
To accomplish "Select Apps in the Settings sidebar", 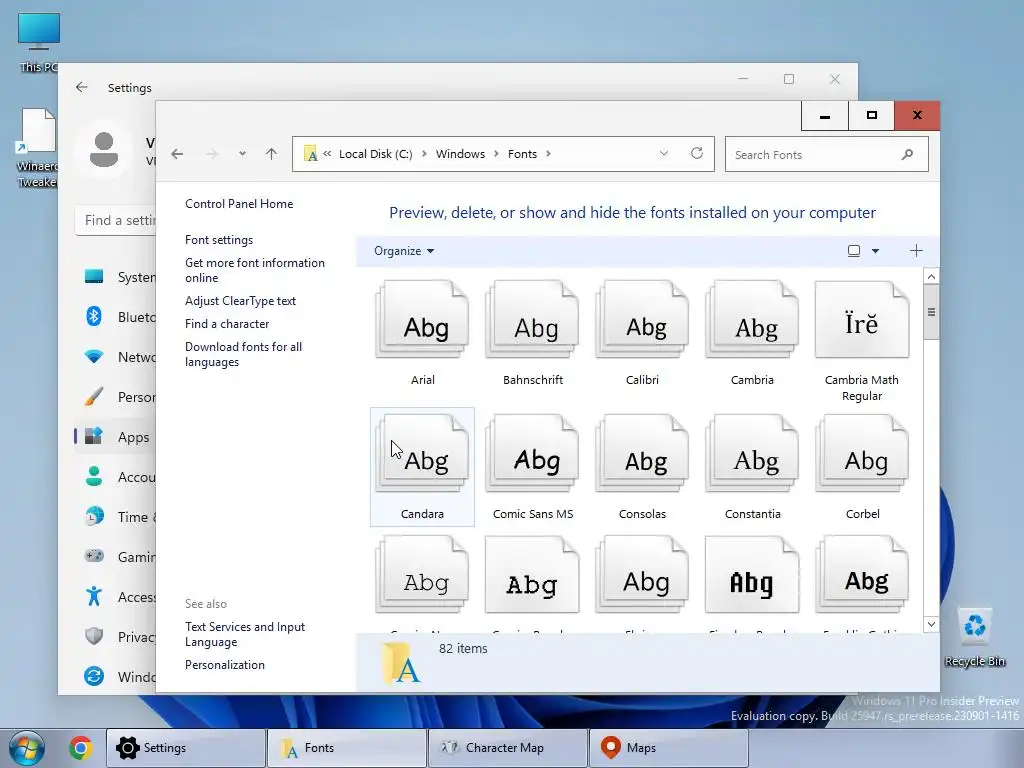I will (115, 437).
